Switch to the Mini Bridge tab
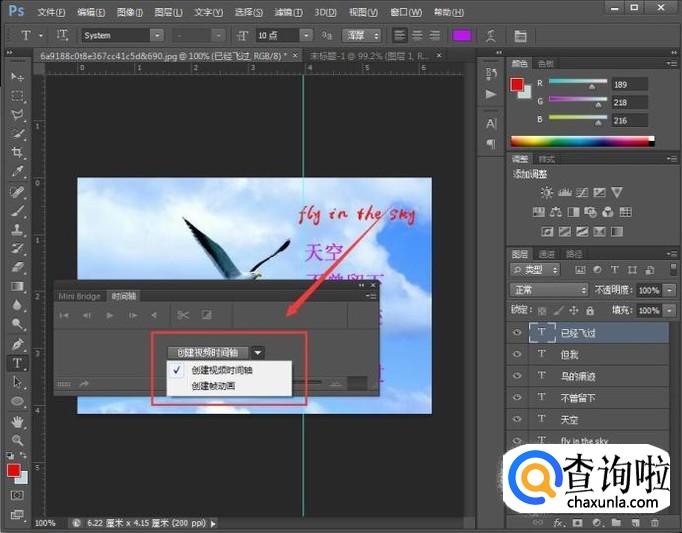This screenshot has height=533, width=682. click(79, 296)
